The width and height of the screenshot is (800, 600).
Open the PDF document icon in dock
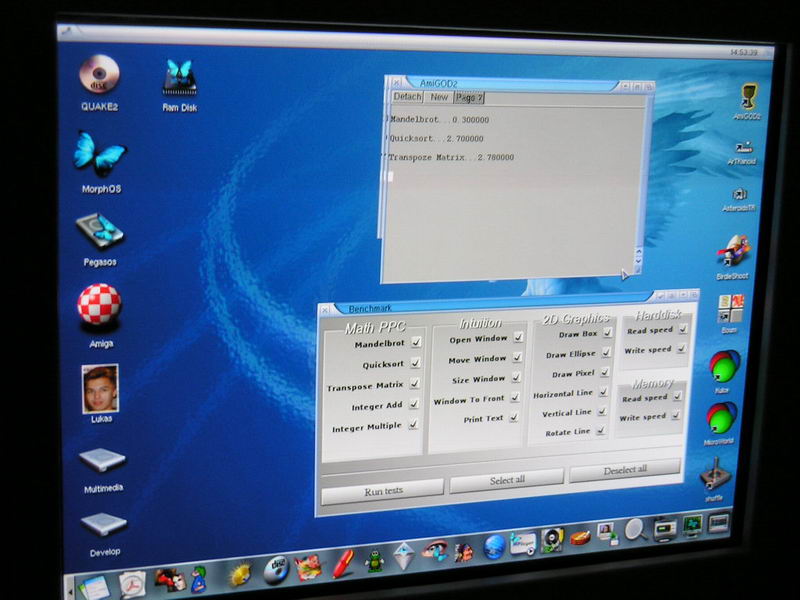click(x=133, y=583)
